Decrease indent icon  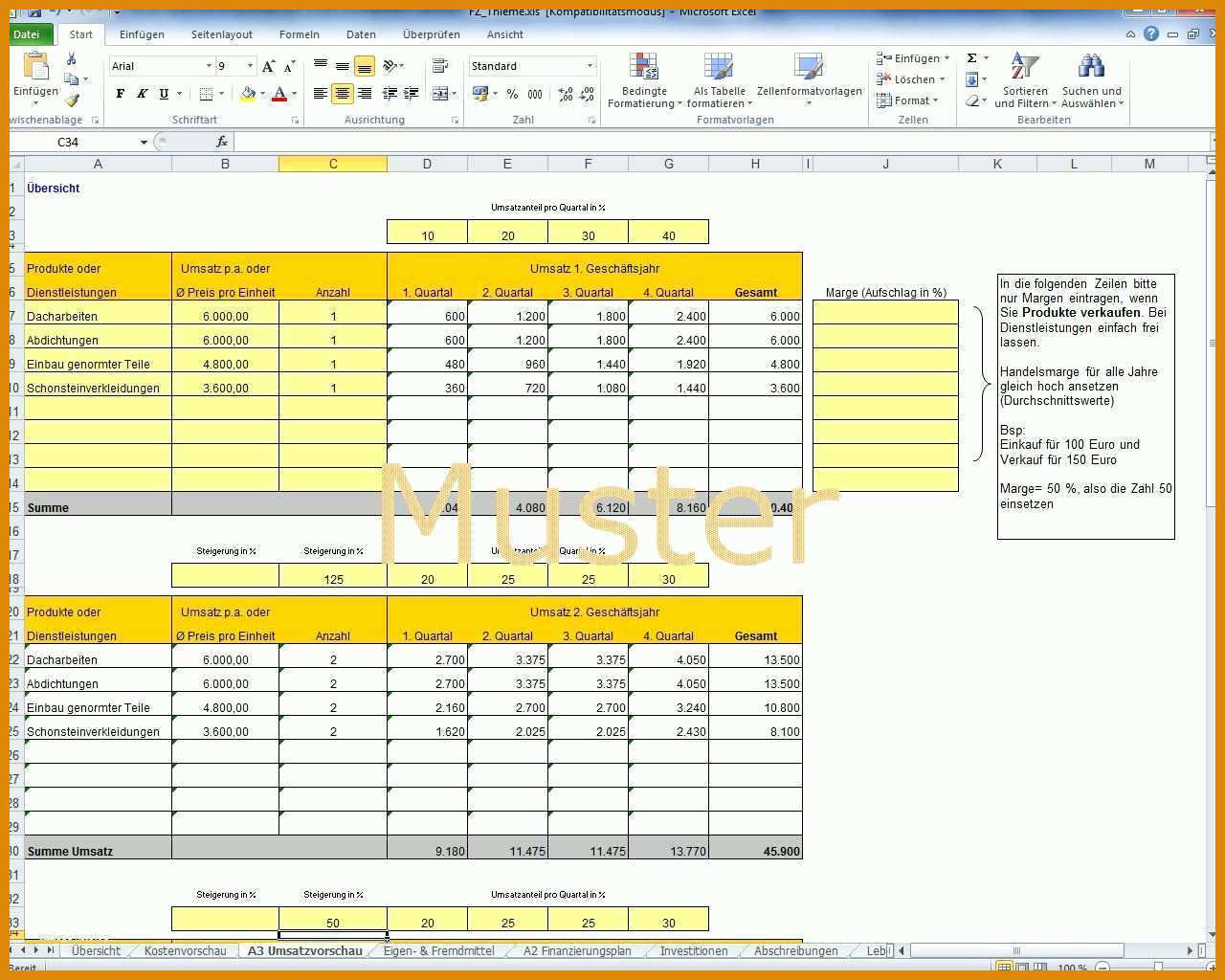tap(390, 94)
